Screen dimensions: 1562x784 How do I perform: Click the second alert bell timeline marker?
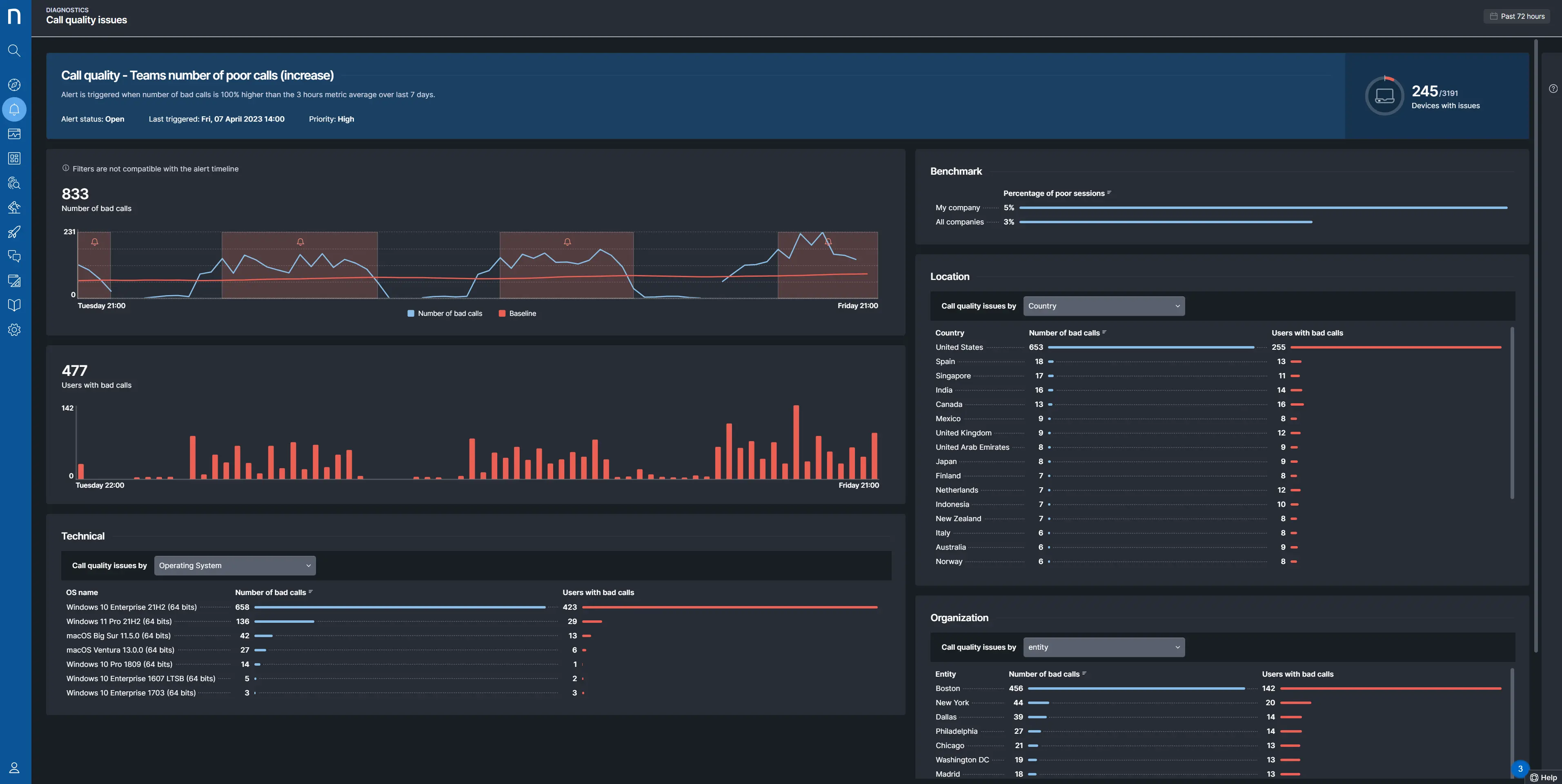(300, 242)
